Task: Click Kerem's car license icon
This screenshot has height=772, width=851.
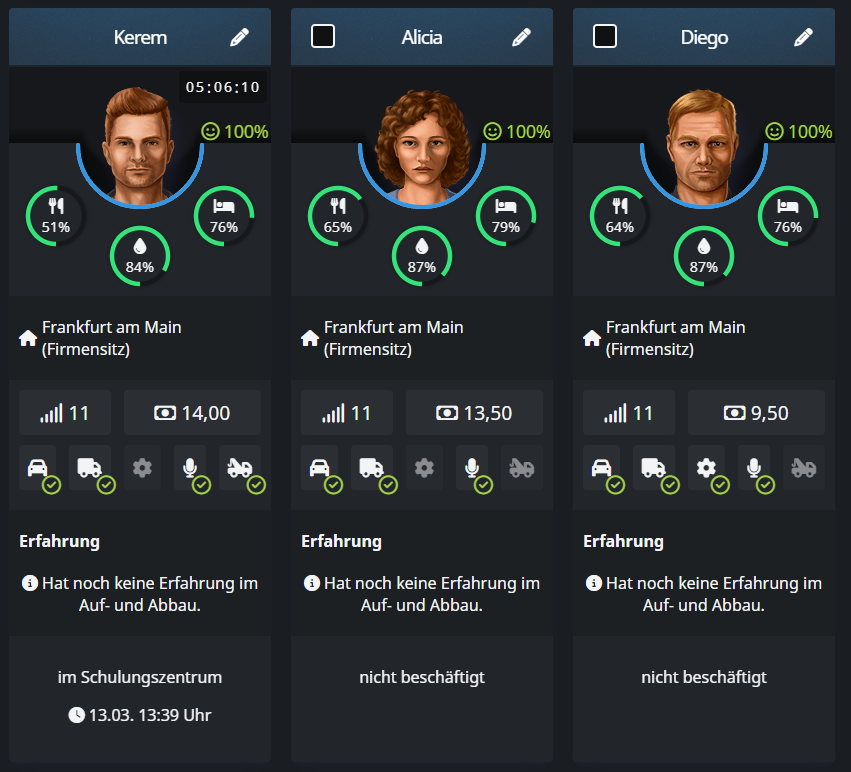Action: click(38, 468)
